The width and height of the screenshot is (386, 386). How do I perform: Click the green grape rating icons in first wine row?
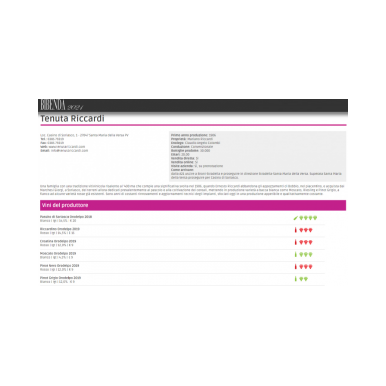tap(308, 218)
